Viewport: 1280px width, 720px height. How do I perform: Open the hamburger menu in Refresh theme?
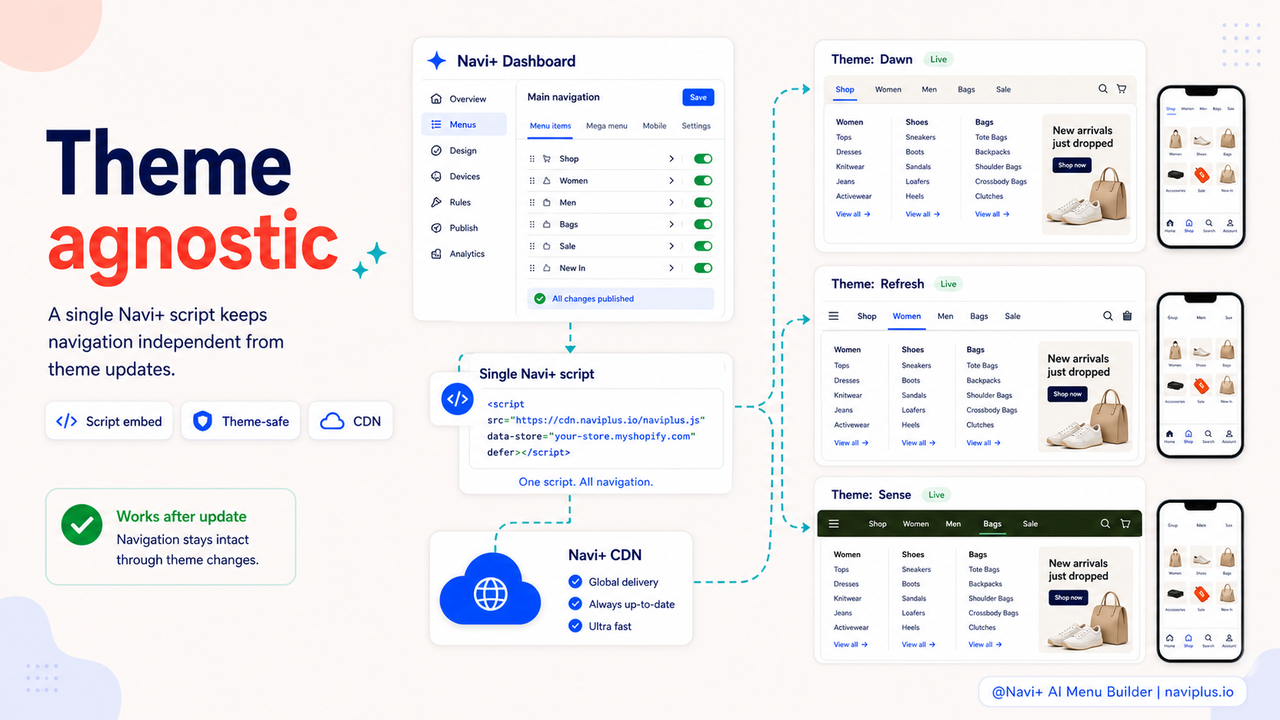pos(834,316)
